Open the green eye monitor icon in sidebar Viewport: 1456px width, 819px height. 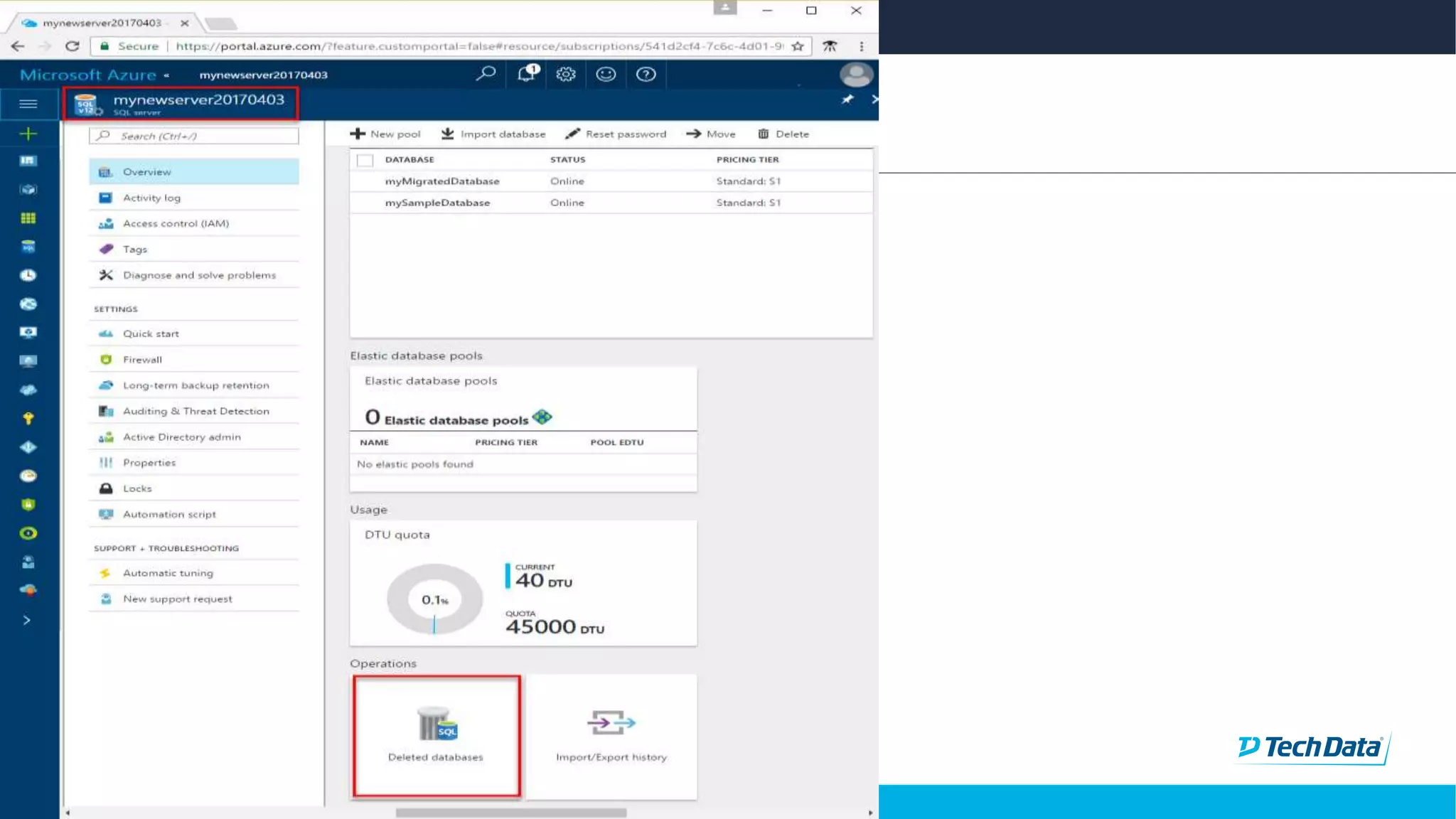click(28, 533)
